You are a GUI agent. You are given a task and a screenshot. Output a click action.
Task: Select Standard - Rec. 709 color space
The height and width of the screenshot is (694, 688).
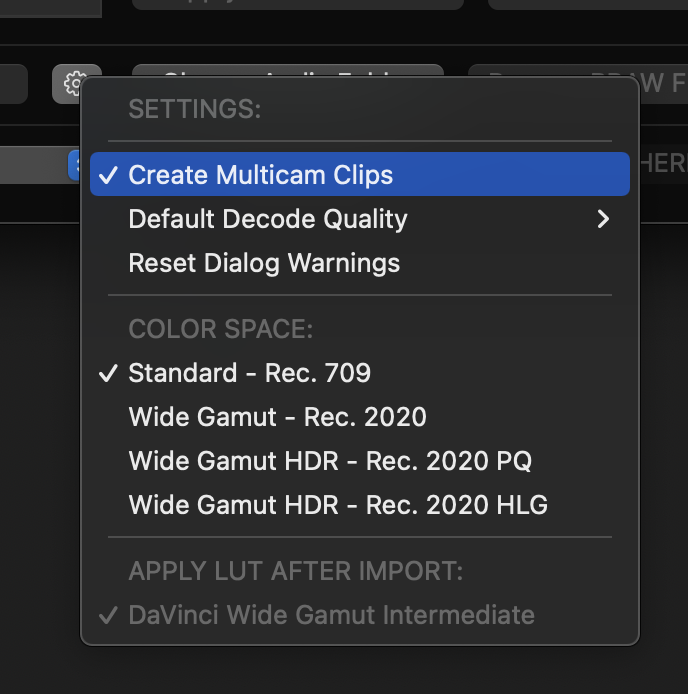click(x=249, y=373)
